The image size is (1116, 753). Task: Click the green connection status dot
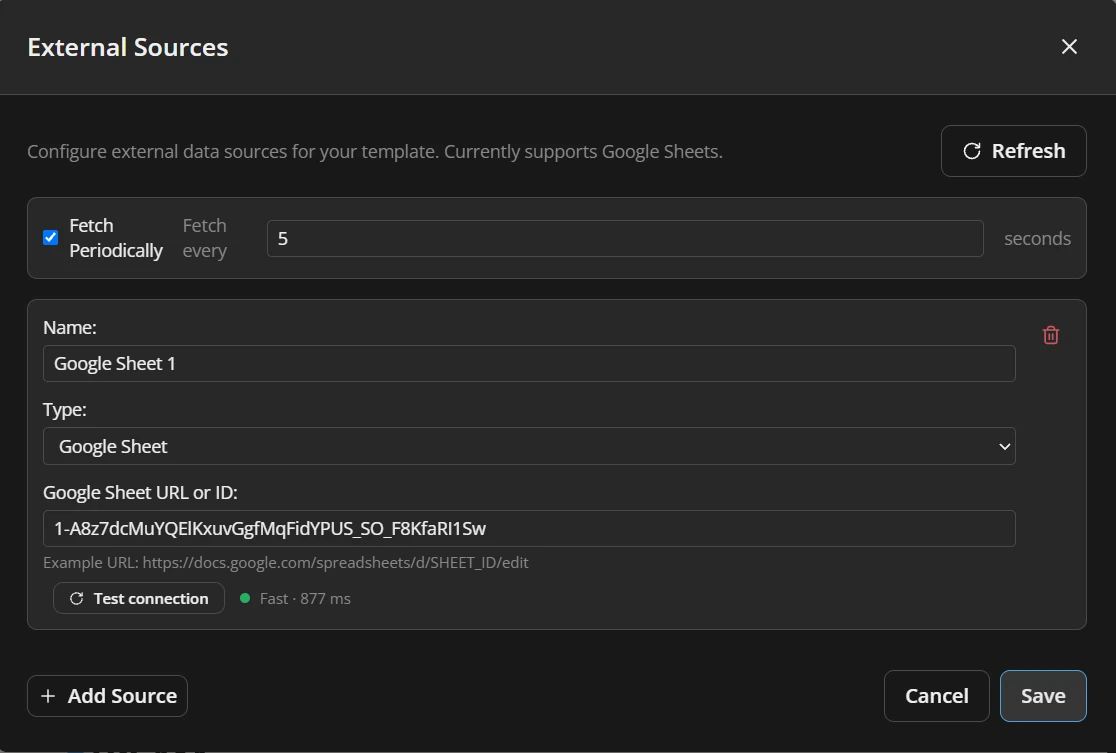coord(245,599)
